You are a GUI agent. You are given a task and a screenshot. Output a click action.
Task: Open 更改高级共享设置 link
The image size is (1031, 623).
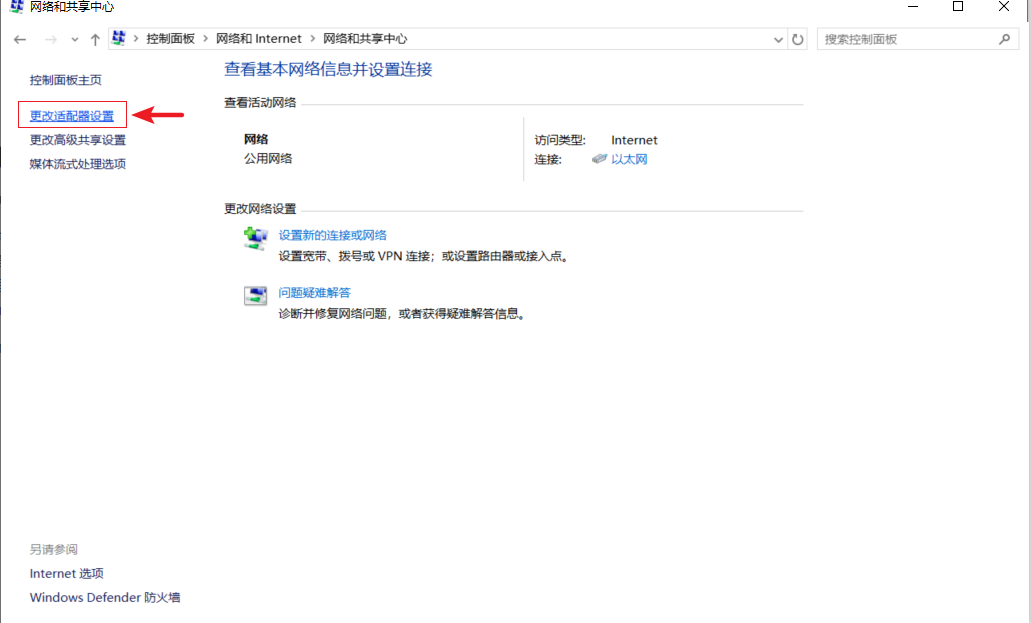[78, 140]
